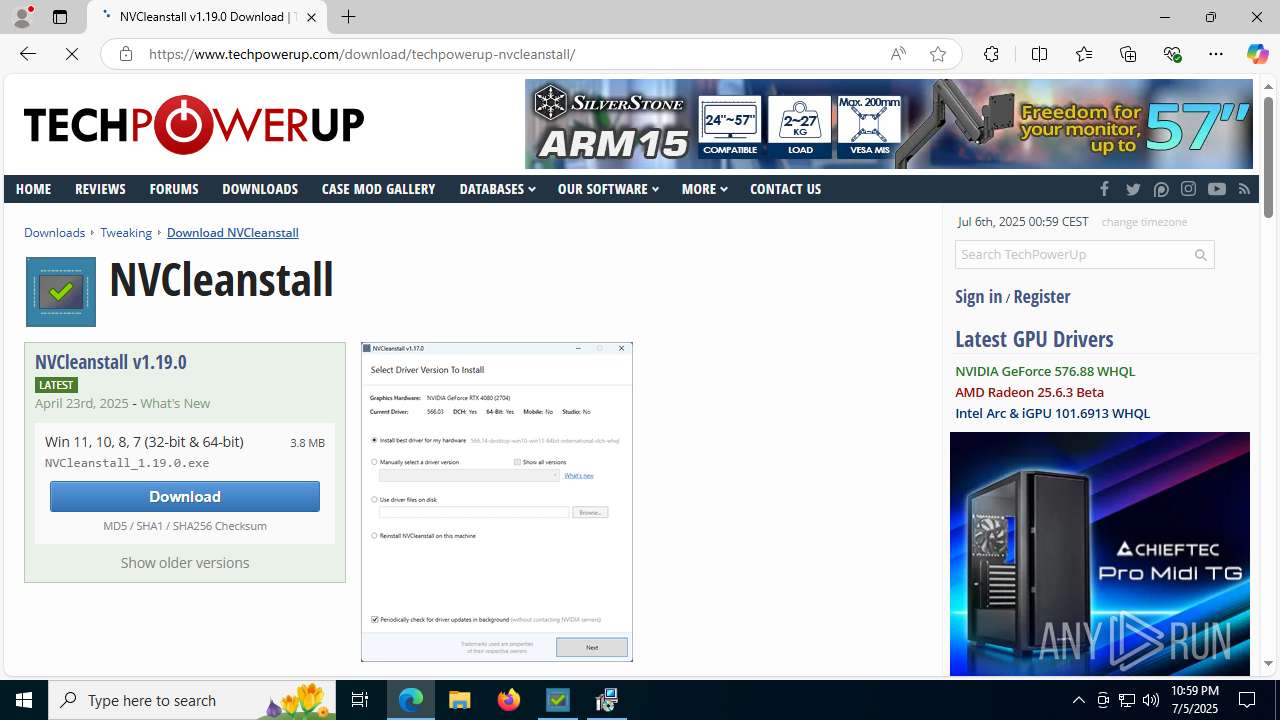
Task: Close the NVCleanstall tab
Action: coord(311,17)
